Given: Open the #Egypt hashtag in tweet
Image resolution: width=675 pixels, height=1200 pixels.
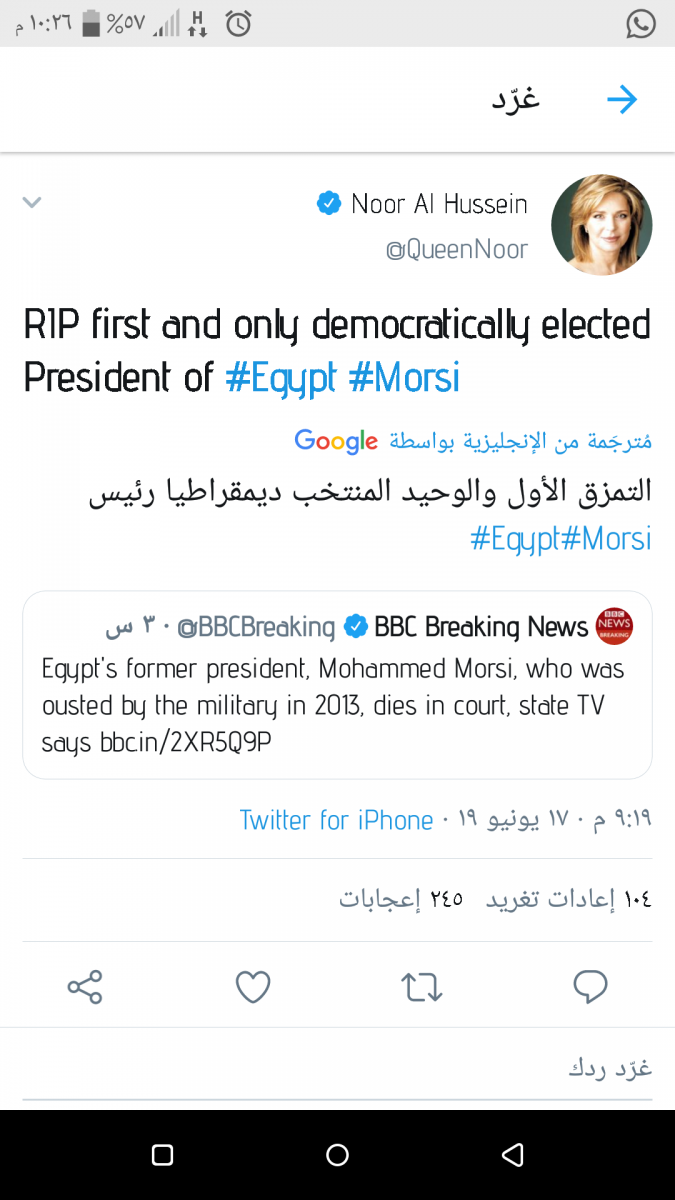Looking at the screenshot, I should (282, 378).
